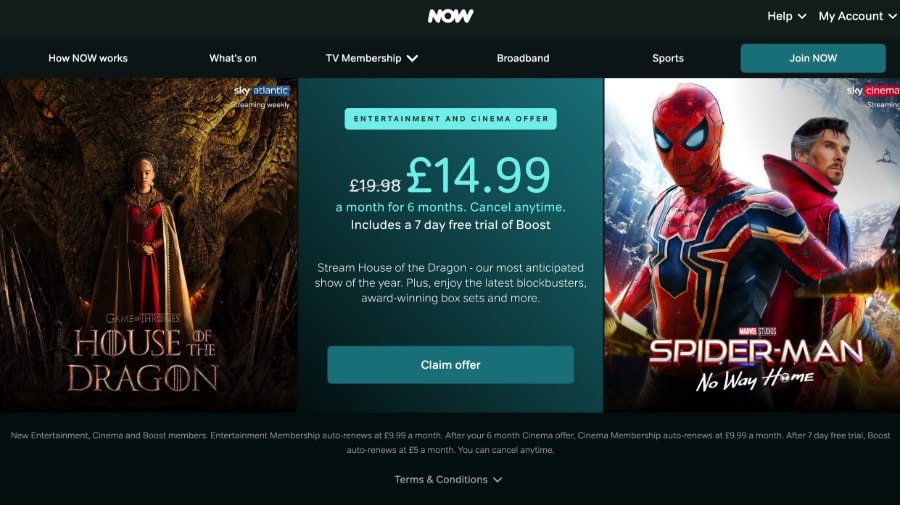Click the Join NOW button
This screenshot has height=505, width=900.
tap(813, 58)
